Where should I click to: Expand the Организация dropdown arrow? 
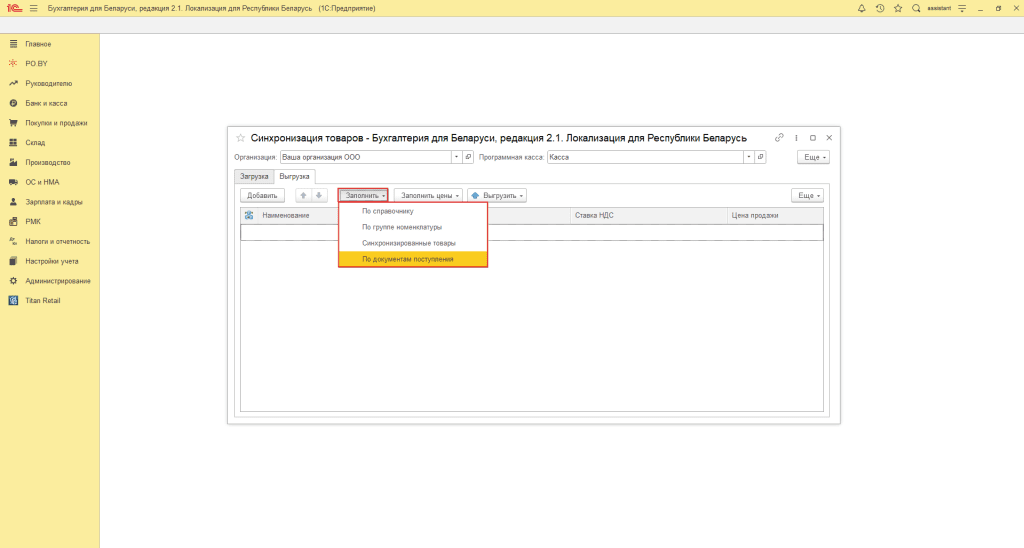click(456, 157)
